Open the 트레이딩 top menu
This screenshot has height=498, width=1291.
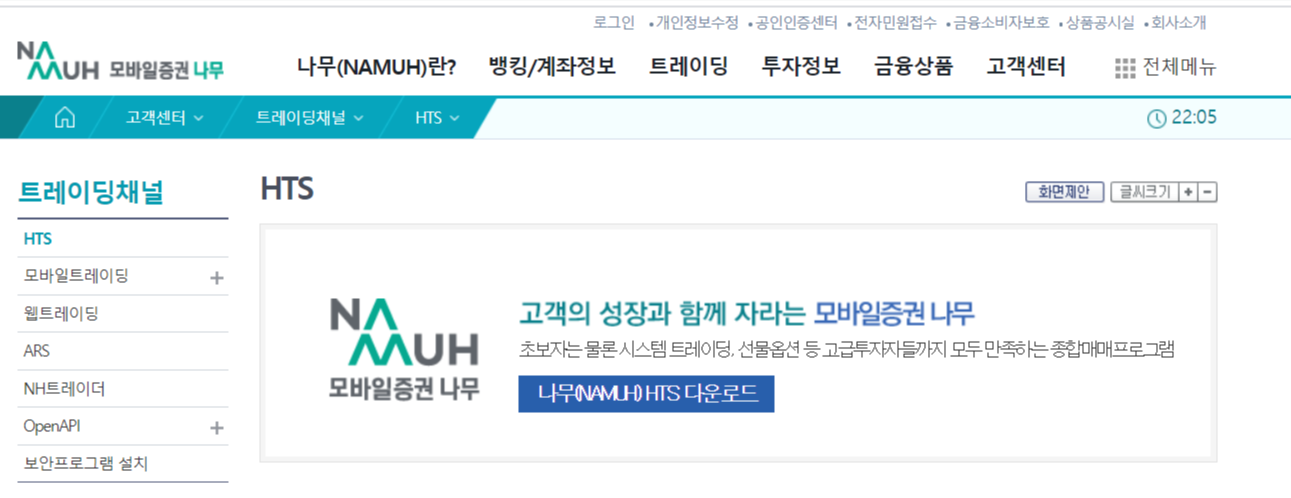689,67
